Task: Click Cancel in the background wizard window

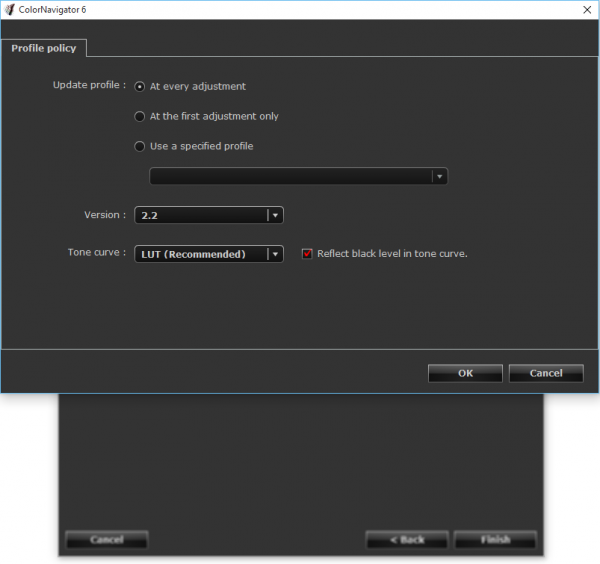Action: pyautogui.click(x=107, y=540)
